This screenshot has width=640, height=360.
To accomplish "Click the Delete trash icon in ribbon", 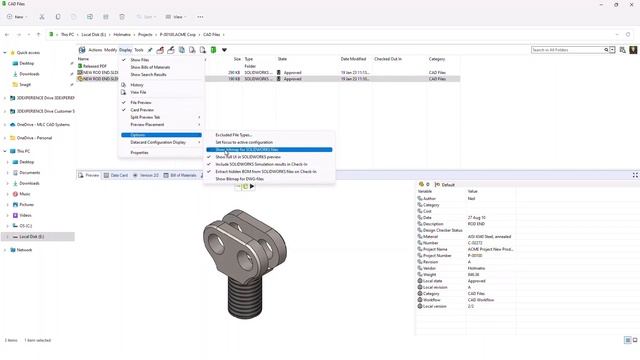I will [122, 17].
